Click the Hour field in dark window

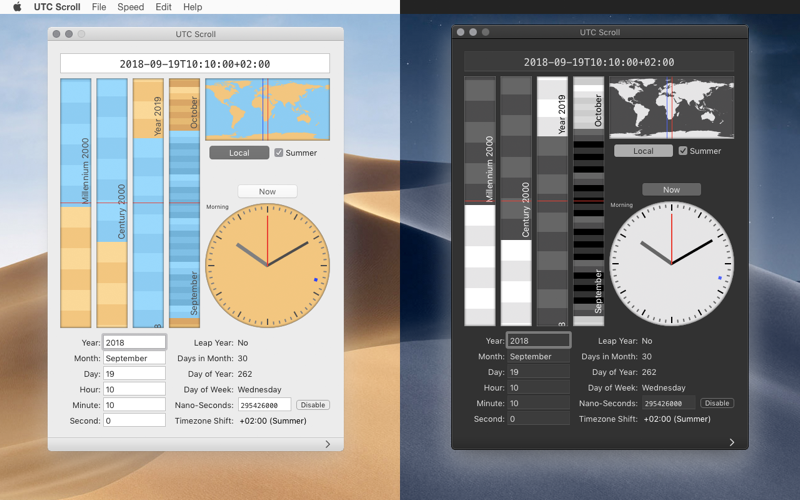[x=538, y=387]
